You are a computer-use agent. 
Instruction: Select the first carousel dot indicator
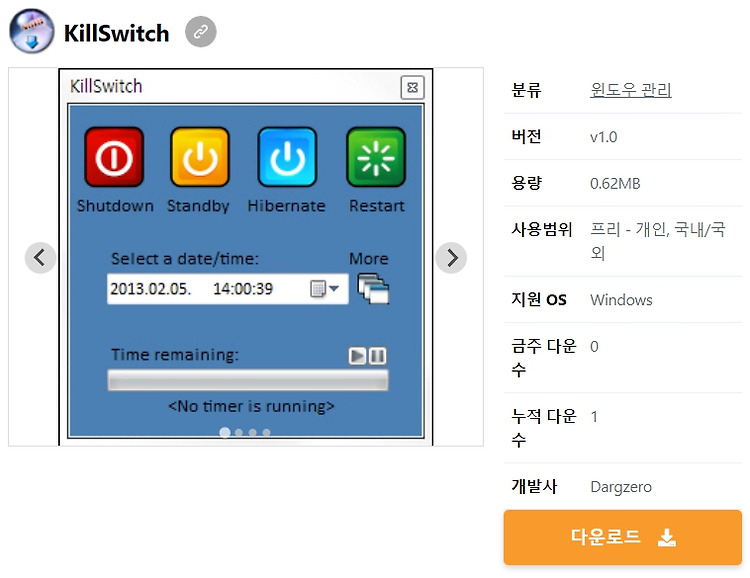coord(224,433)
